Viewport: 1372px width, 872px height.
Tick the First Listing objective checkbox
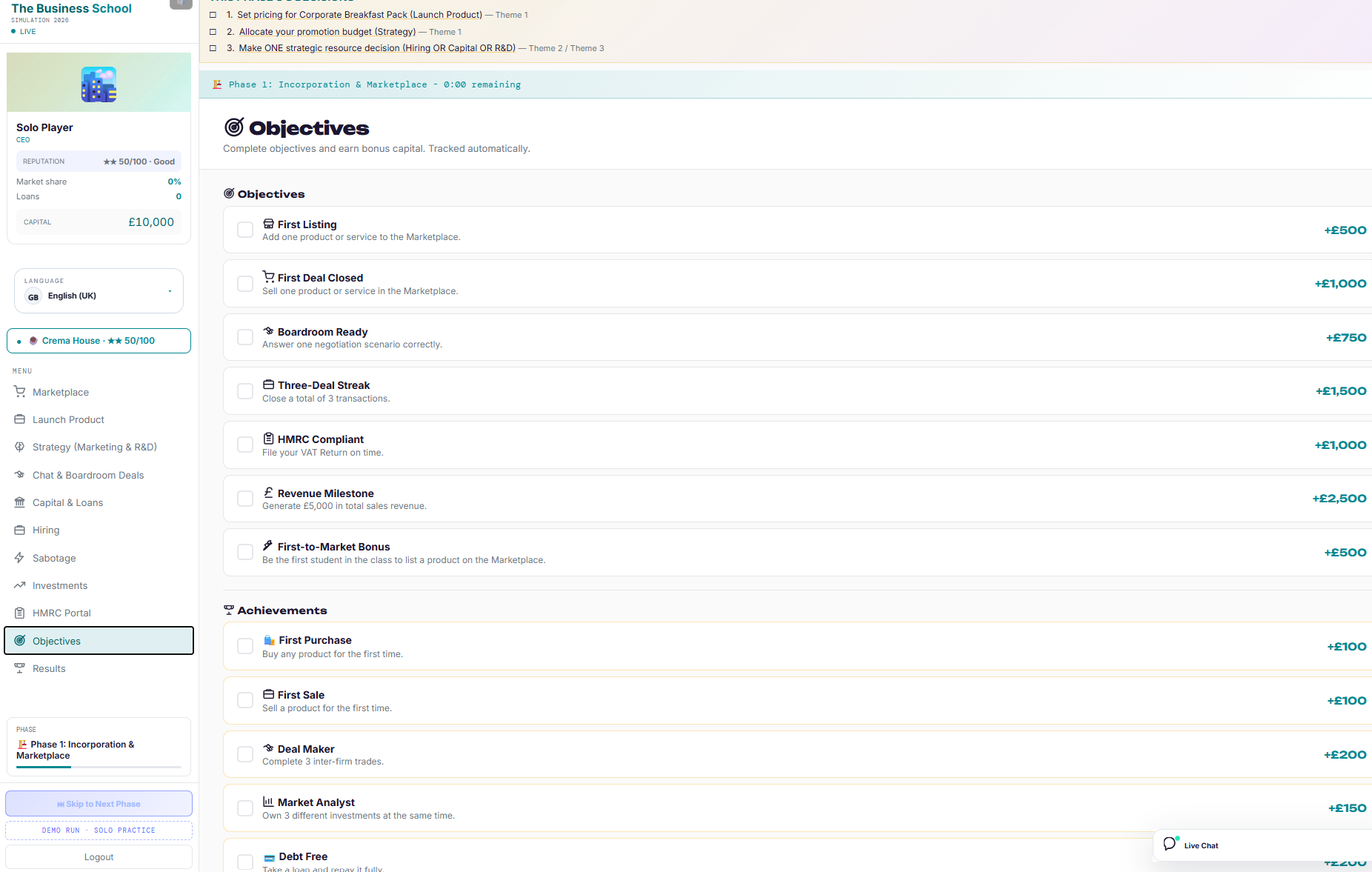coord(245,230)
